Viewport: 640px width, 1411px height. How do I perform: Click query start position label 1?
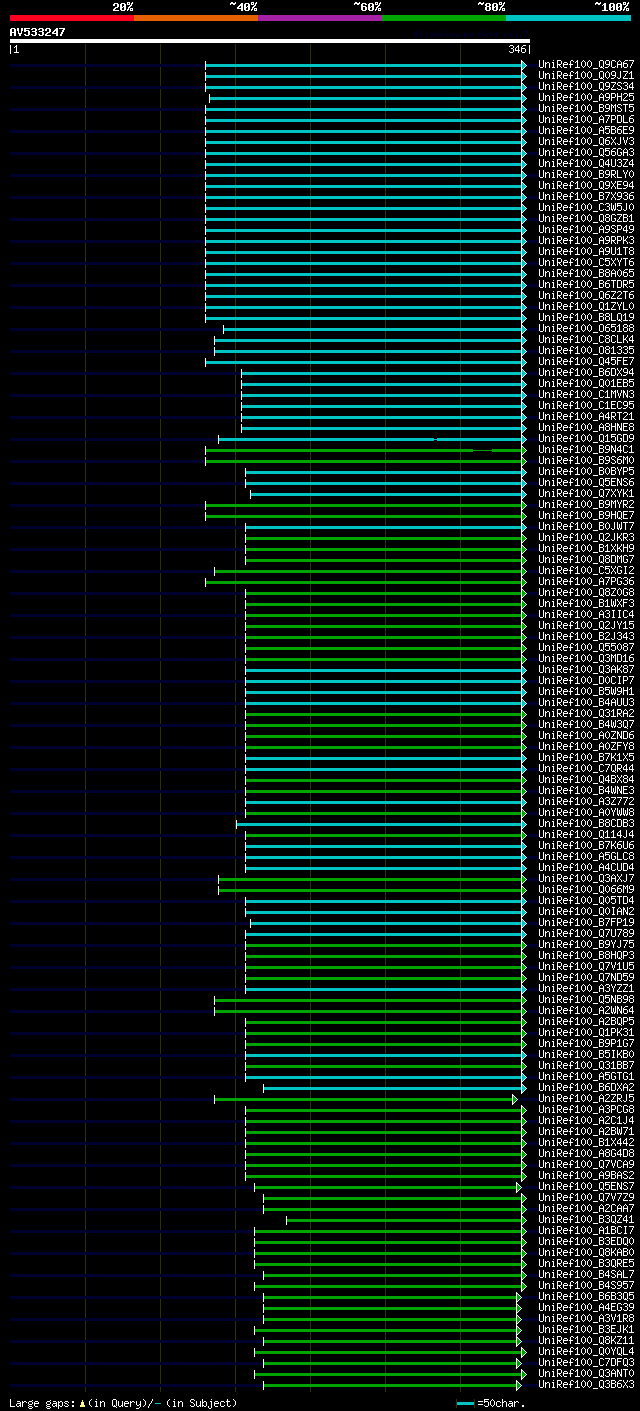pos(16,49)
